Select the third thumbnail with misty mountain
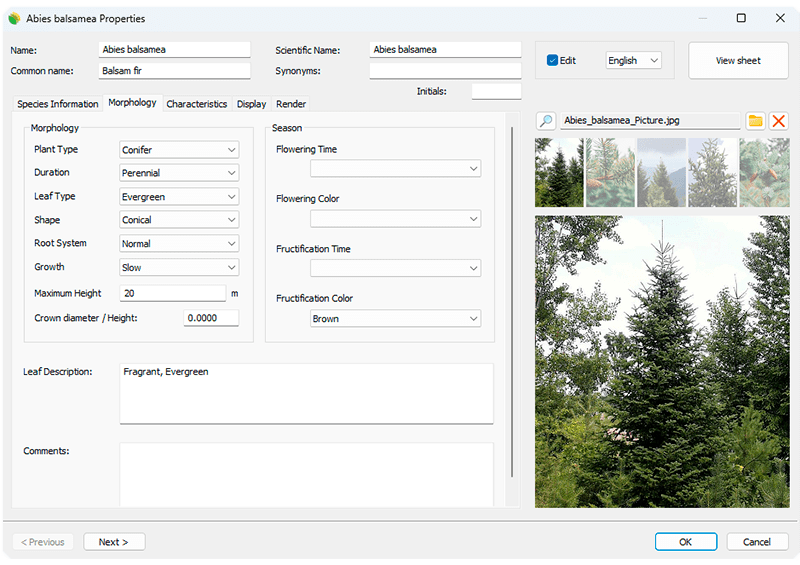This screenshot has width=800, height=565. (661, 173)
